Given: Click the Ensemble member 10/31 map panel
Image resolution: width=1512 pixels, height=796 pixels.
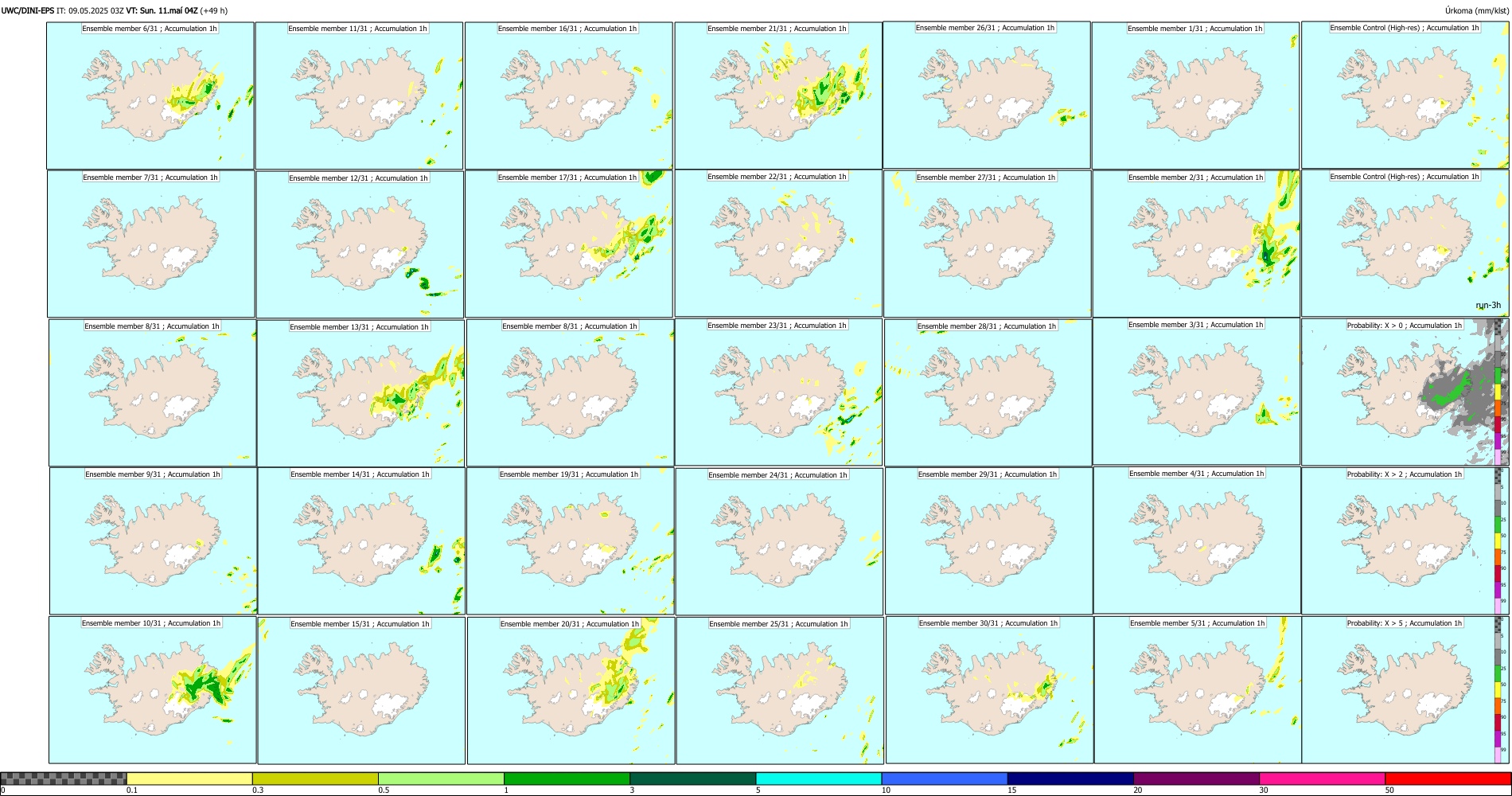Looking at the screenshot, I should click(x=153, y=690).
